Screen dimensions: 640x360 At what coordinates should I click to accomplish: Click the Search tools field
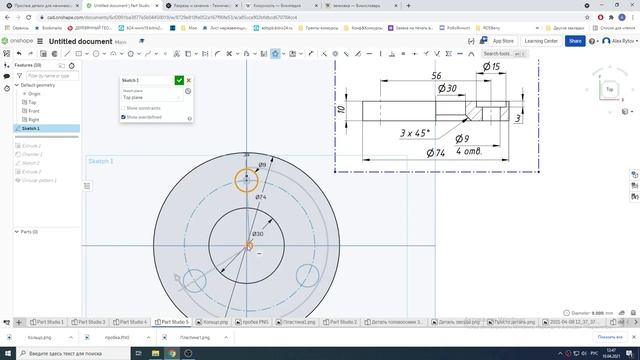pos(504,54)
